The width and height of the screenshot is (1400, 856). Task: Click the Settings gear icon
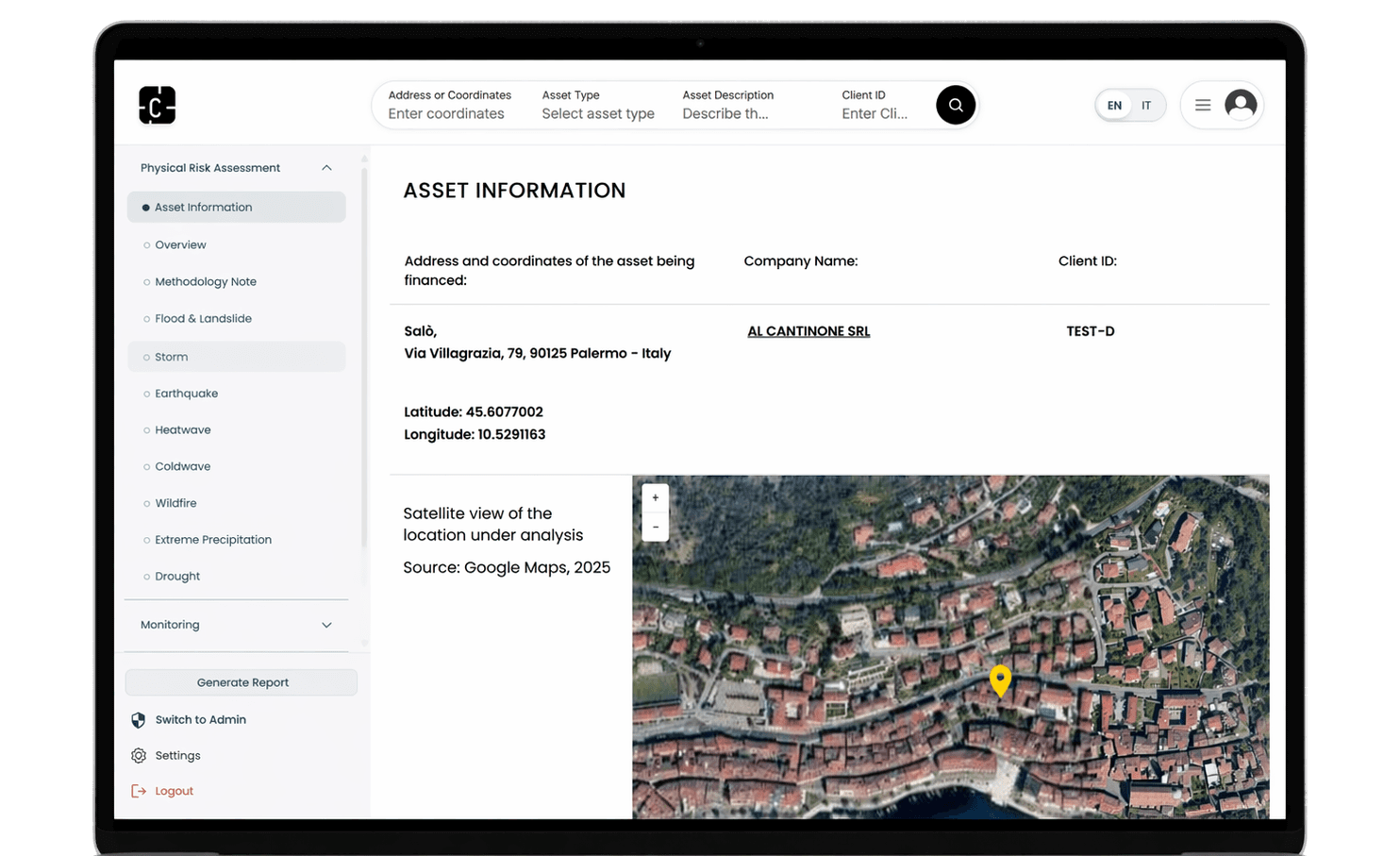[x=139, y=756]
